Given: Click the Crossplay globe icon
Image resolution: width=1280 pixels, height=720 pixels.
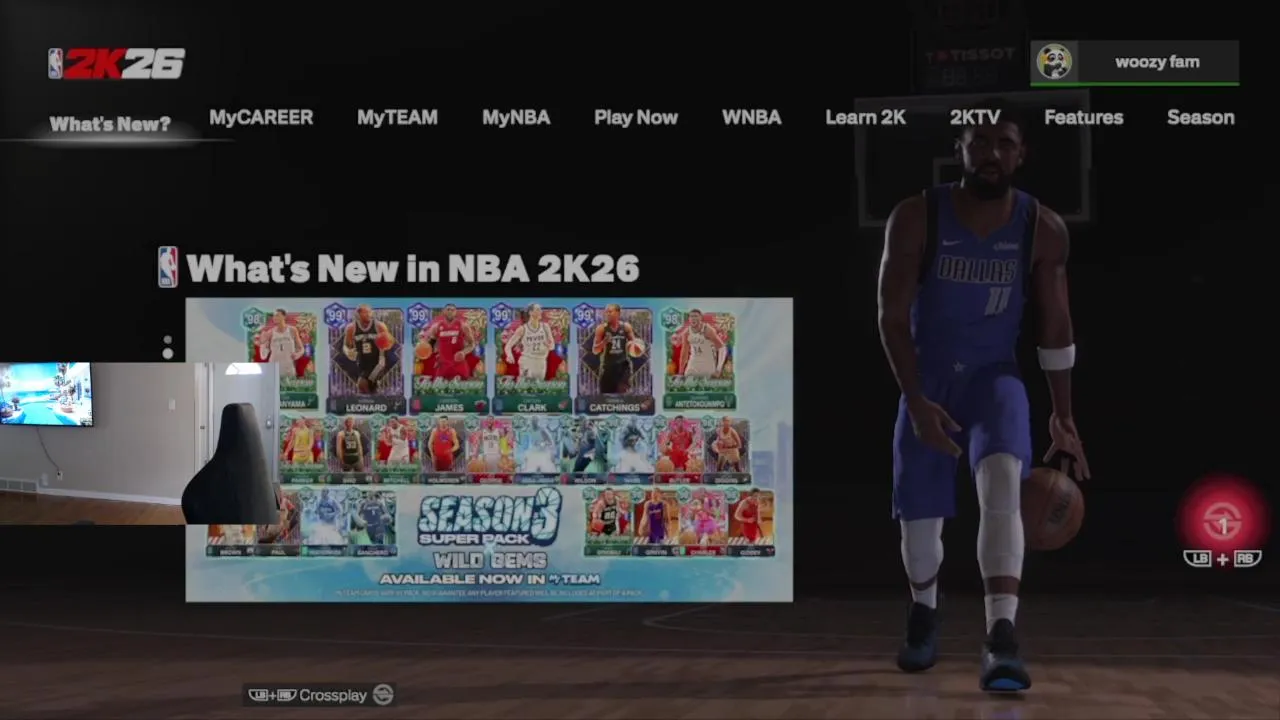Looking at the screenshot, I should point(383,695).
